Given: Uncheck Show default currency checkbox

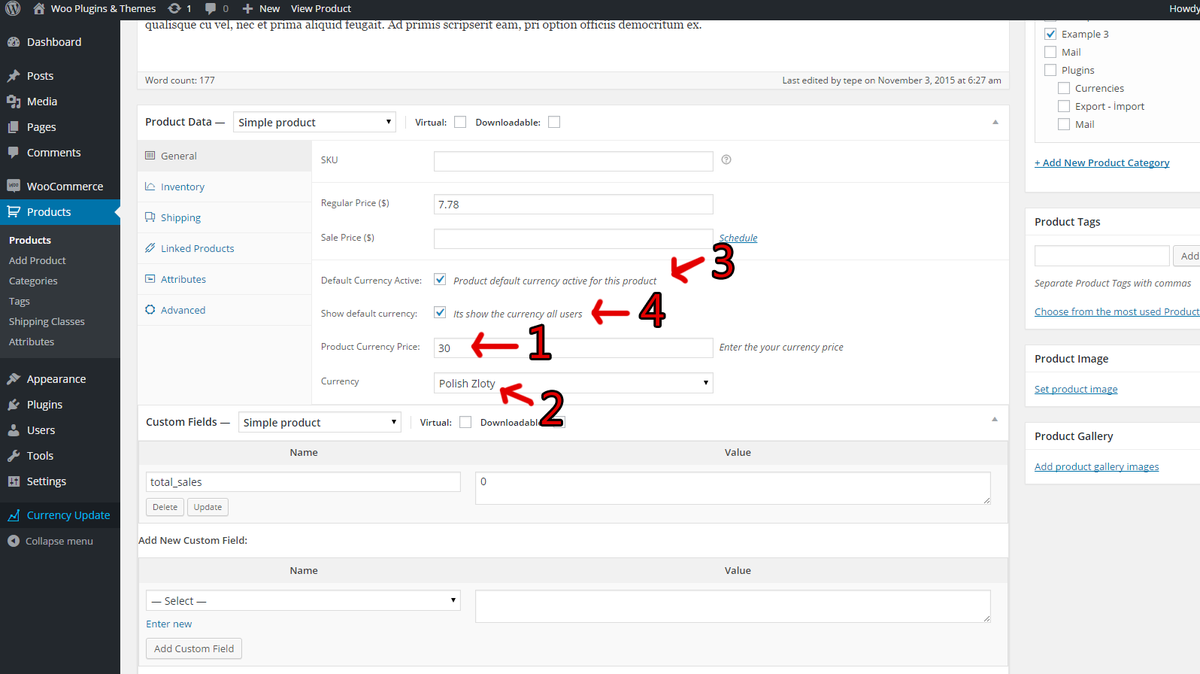Looking at the screenshot, I should coord(440,312).
